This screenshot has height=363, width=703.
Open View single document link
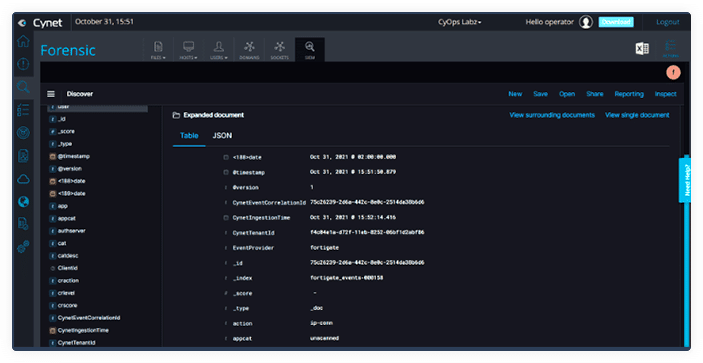[x=637, y=115]
